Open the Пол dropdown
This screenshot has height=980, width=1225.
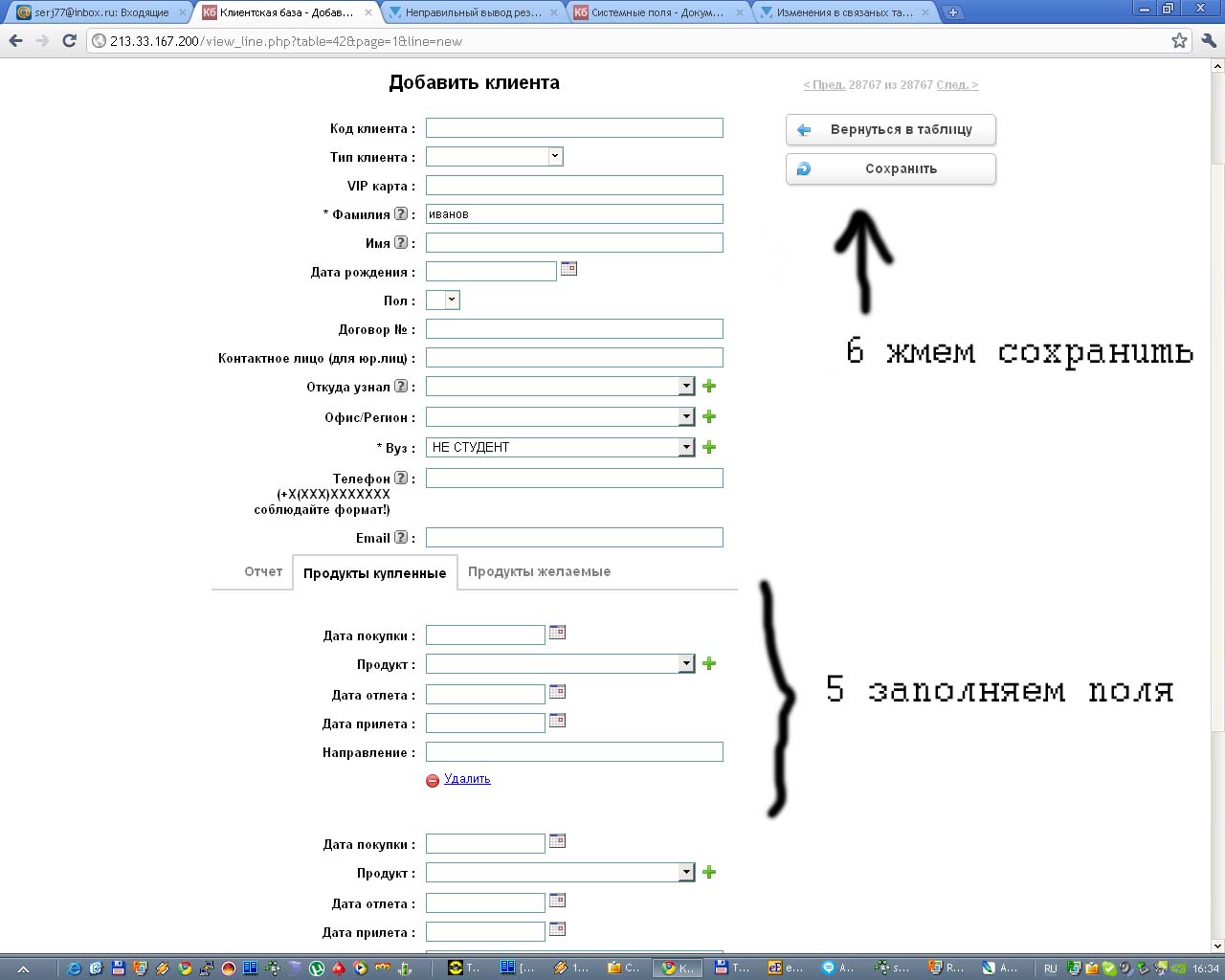pyautogui.click(x=452, y=301)
